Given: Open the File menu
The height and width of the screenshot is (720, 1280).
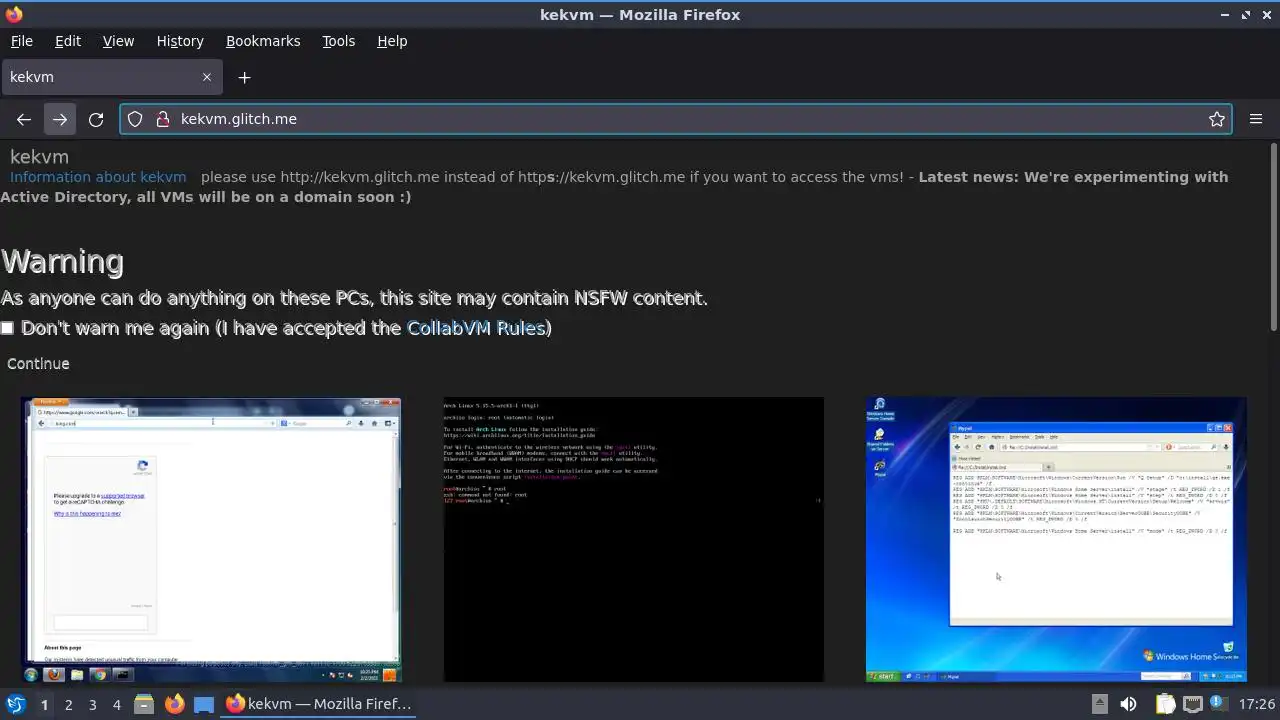Looking at the screenshot, I should 21,41.
